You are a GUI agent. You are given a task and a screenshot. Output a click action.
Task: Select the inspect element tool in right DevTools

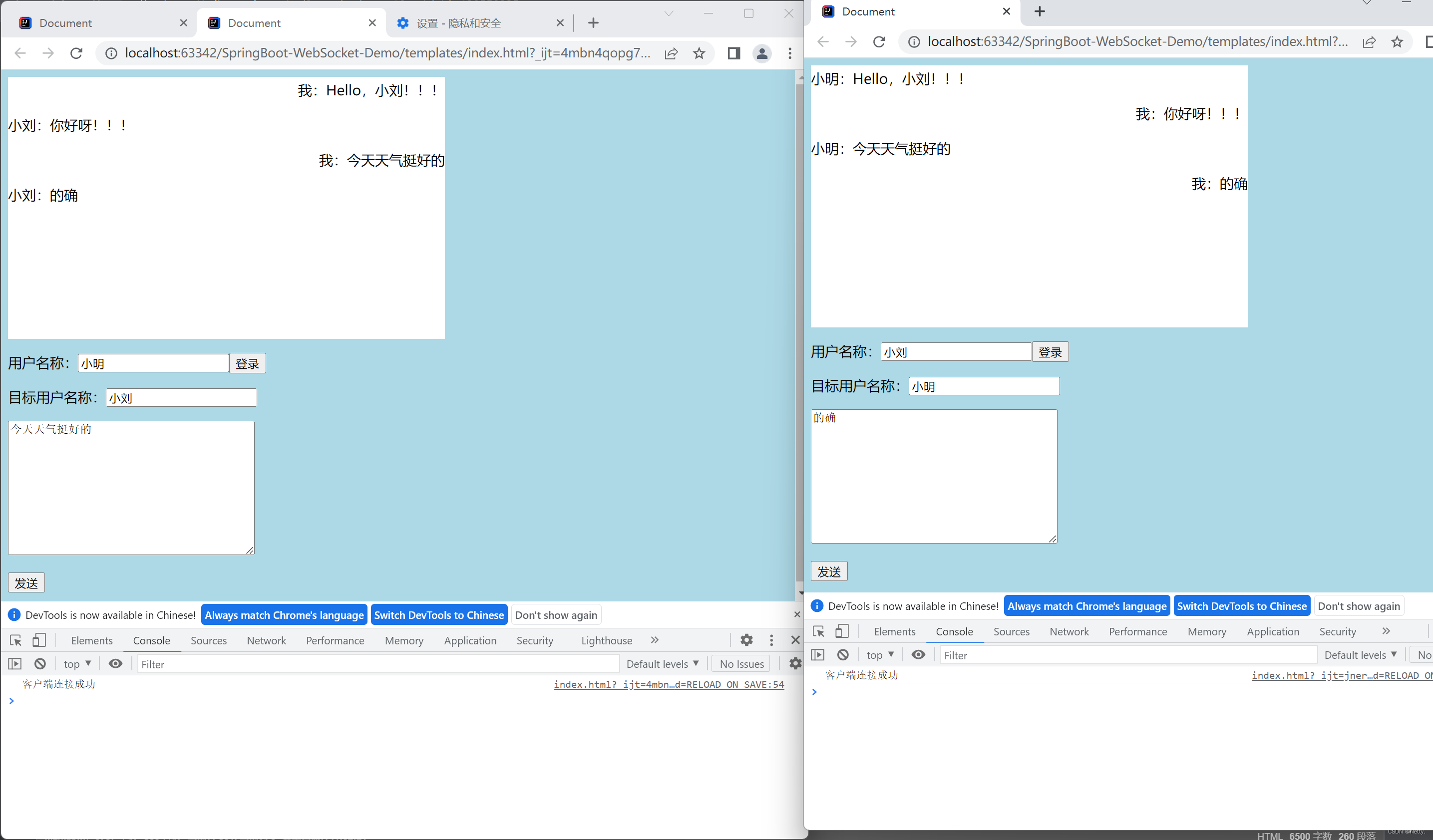point(819,631)
